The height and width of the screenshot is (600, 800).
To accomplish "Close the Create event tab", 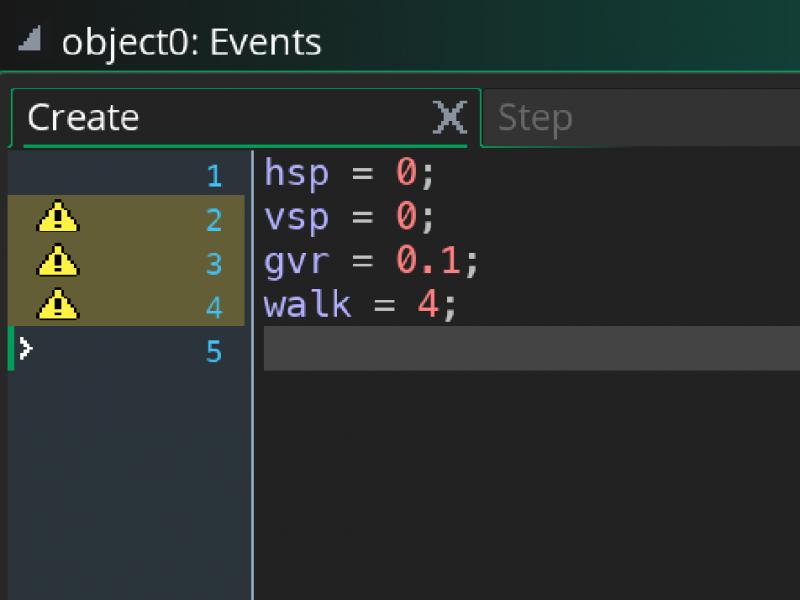I will tap(449, 118).
